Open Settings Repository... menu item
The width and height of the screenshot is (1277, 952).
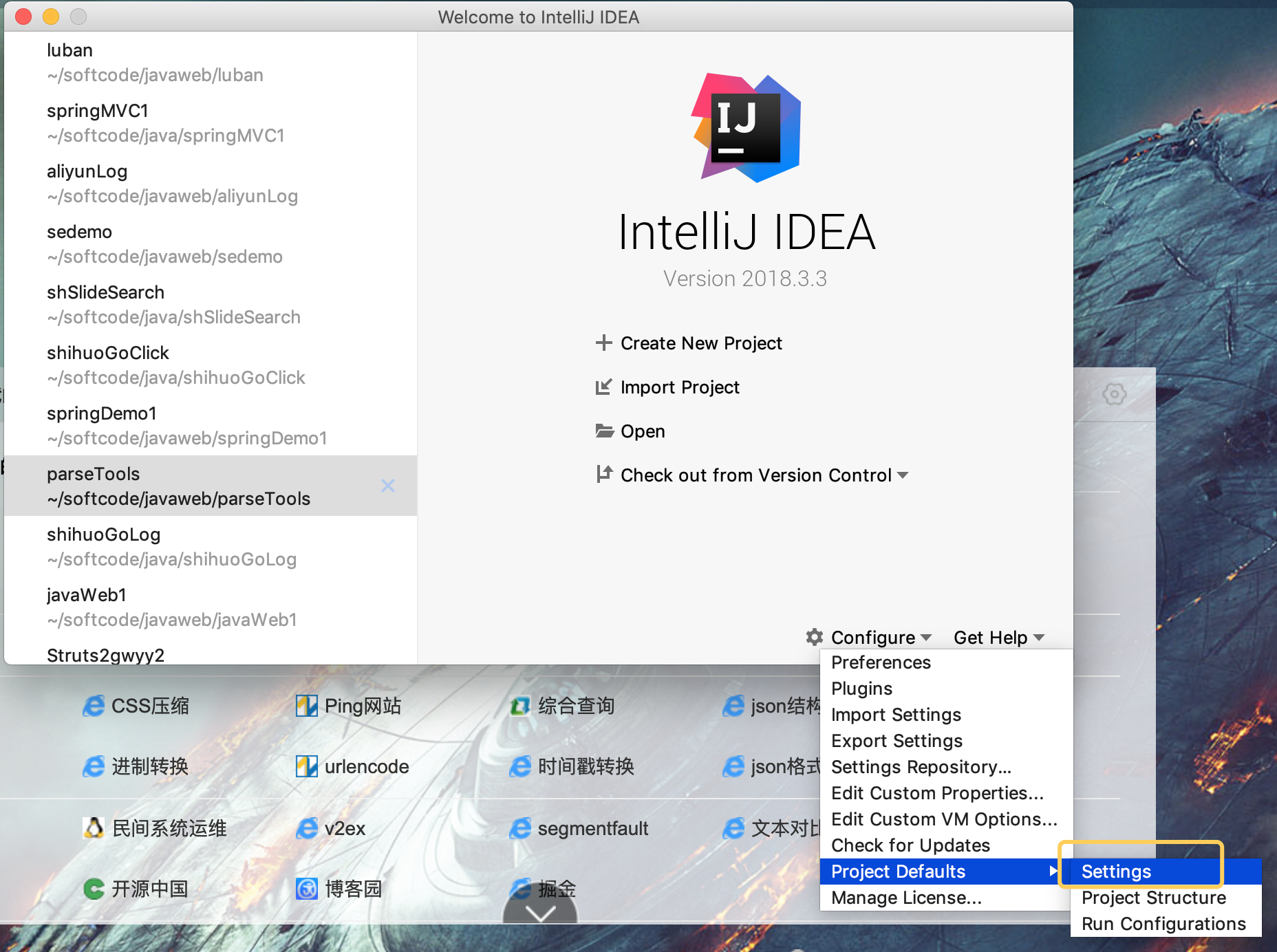pos(946,767)
